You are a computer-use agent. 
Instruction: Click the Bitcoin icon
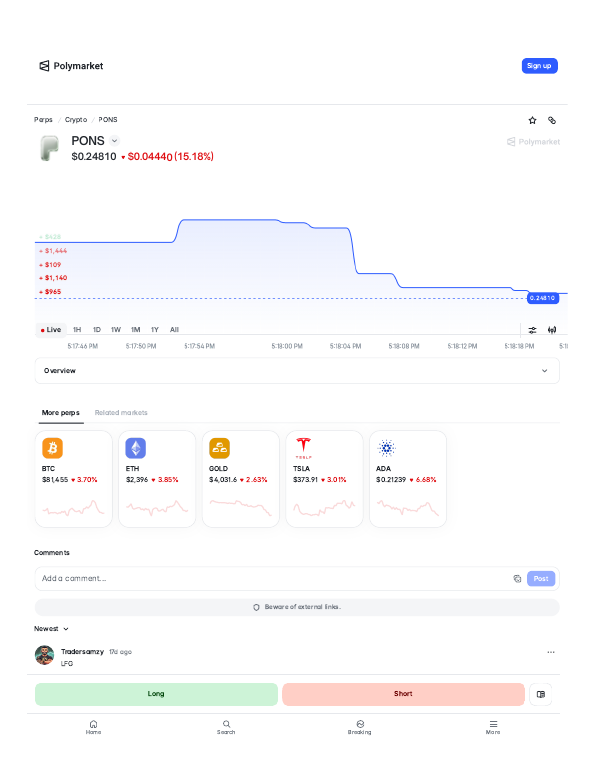52,448
